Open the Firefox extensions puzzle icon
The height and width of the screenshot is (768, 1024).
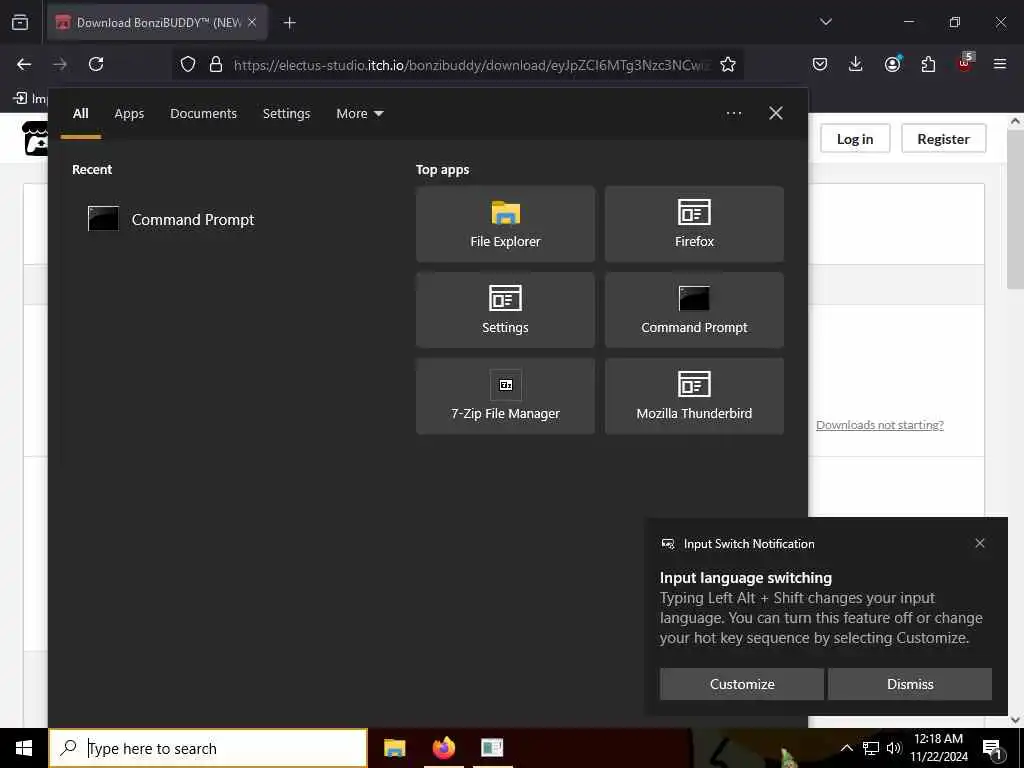(x=928, y=64)
